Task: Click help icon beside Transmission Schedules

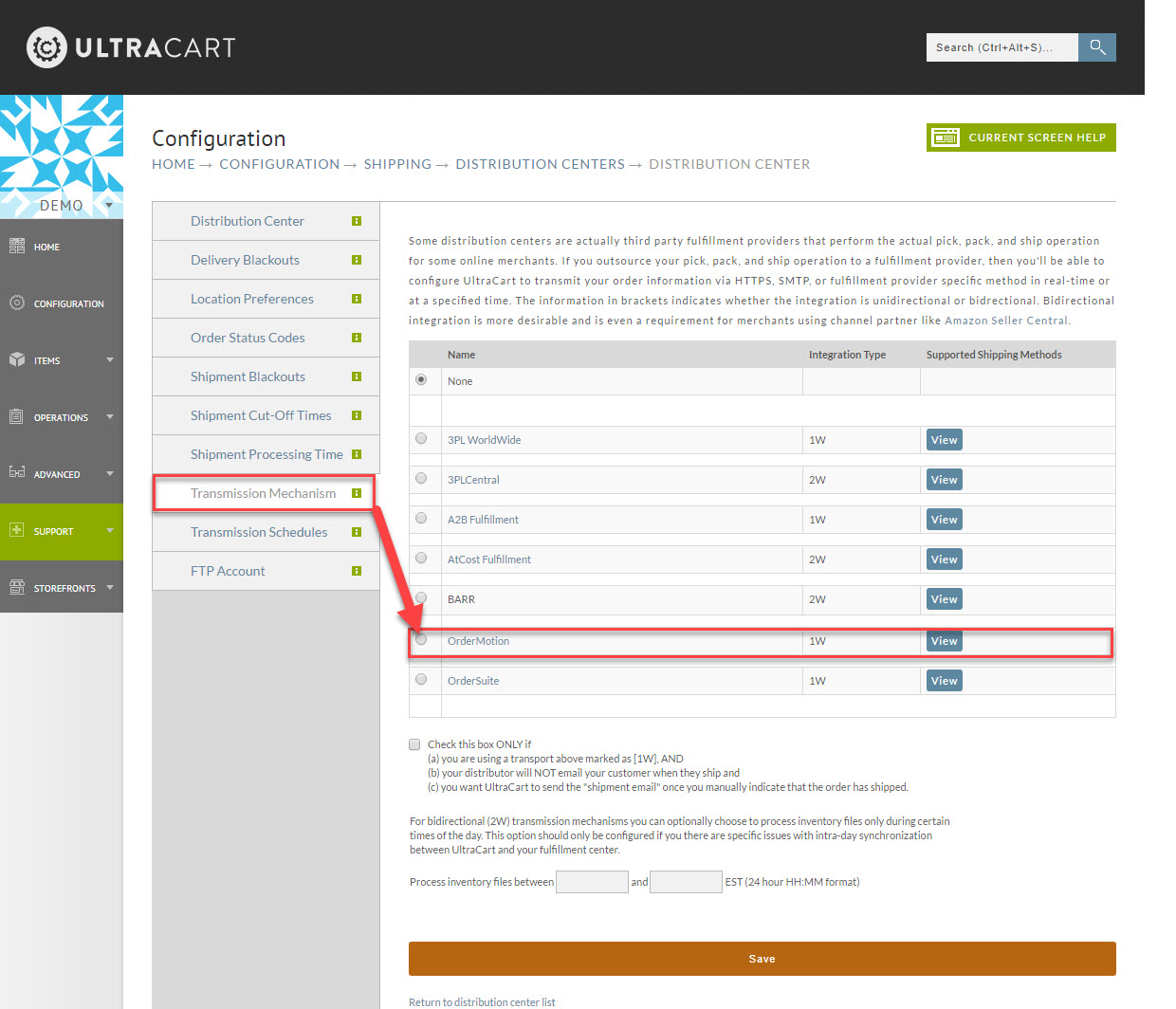Action: coord(357,532)
